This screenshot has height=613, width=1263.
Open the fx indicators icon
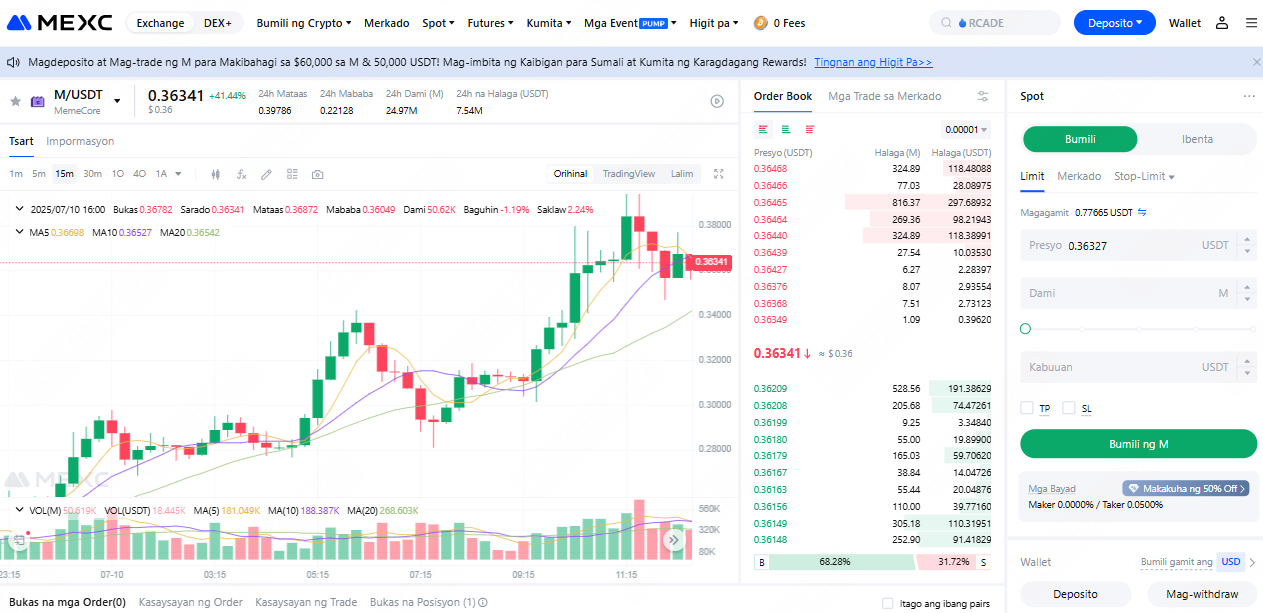[241, 174]
